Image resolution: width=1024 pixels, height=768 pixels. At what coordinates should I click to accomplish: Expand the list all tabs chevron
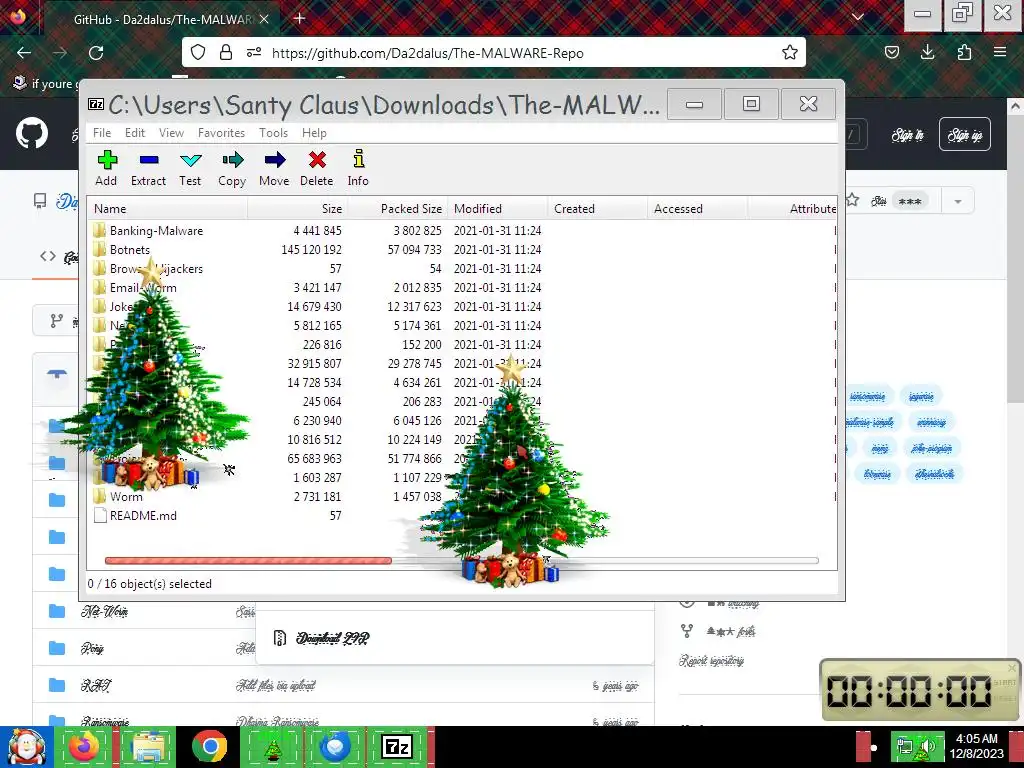857,17
